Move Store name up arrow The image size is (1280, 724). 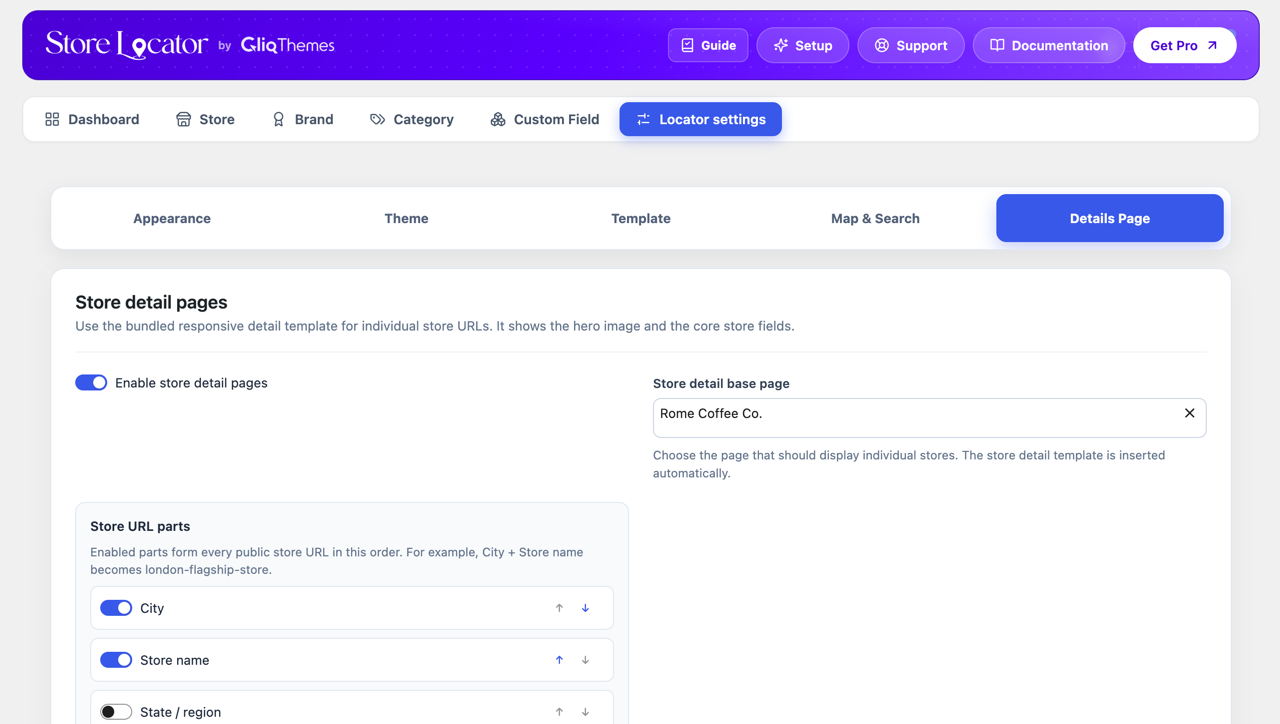pyautogui.click(x=559, y=660)
